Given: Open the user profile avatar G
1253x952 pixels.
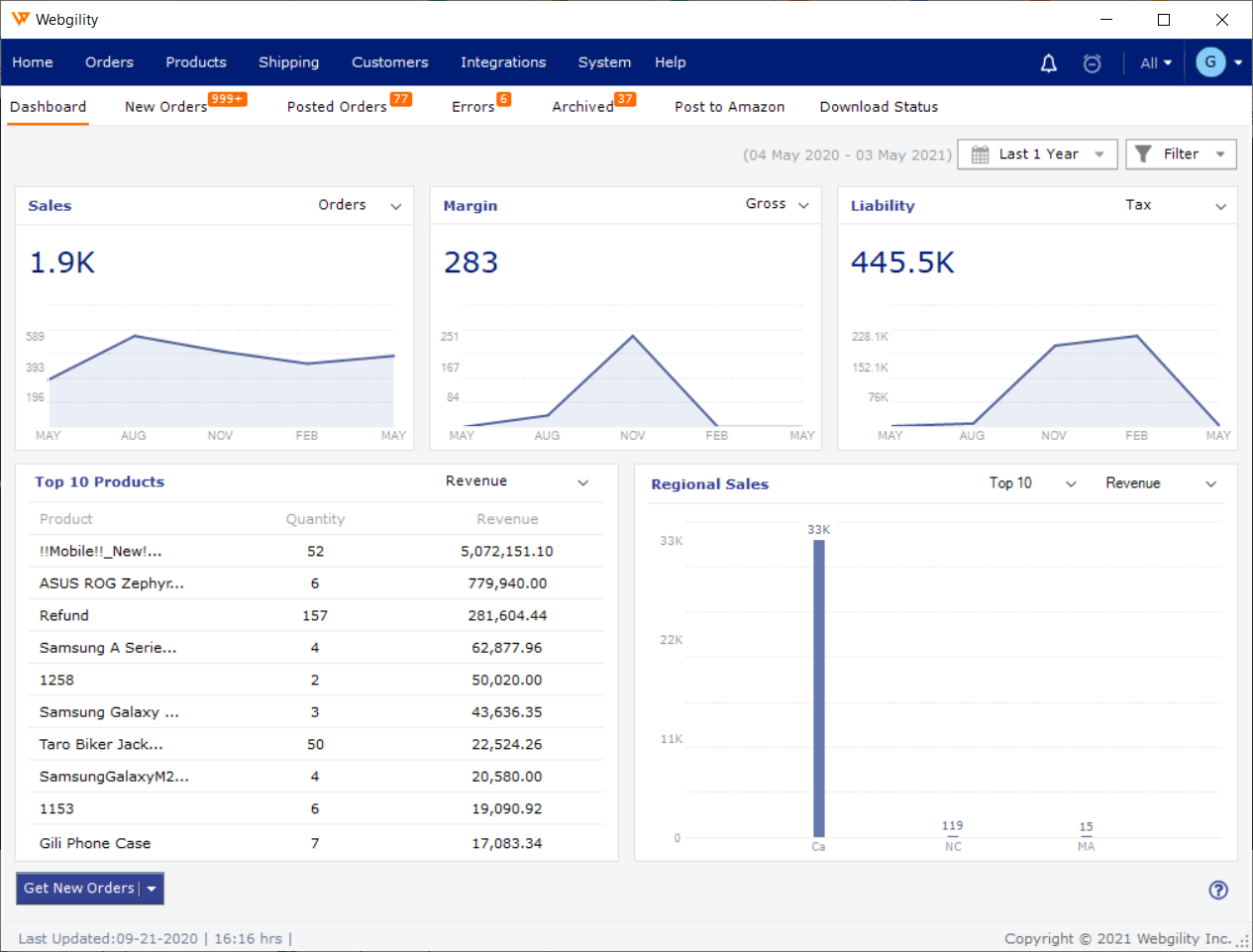Looking at the screenshot, I should pos(1210,62).
